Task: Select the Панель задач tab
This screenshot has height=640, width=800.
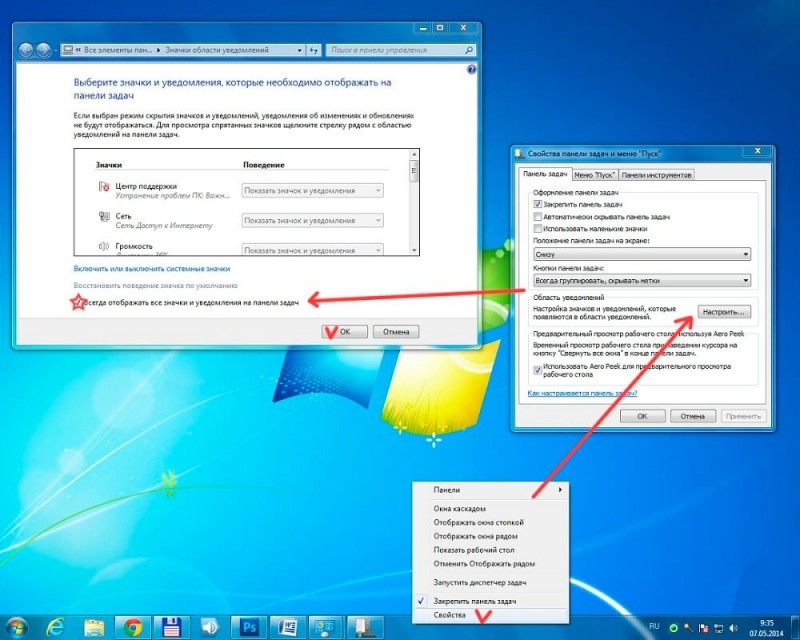Action: [x=545, y=174]
